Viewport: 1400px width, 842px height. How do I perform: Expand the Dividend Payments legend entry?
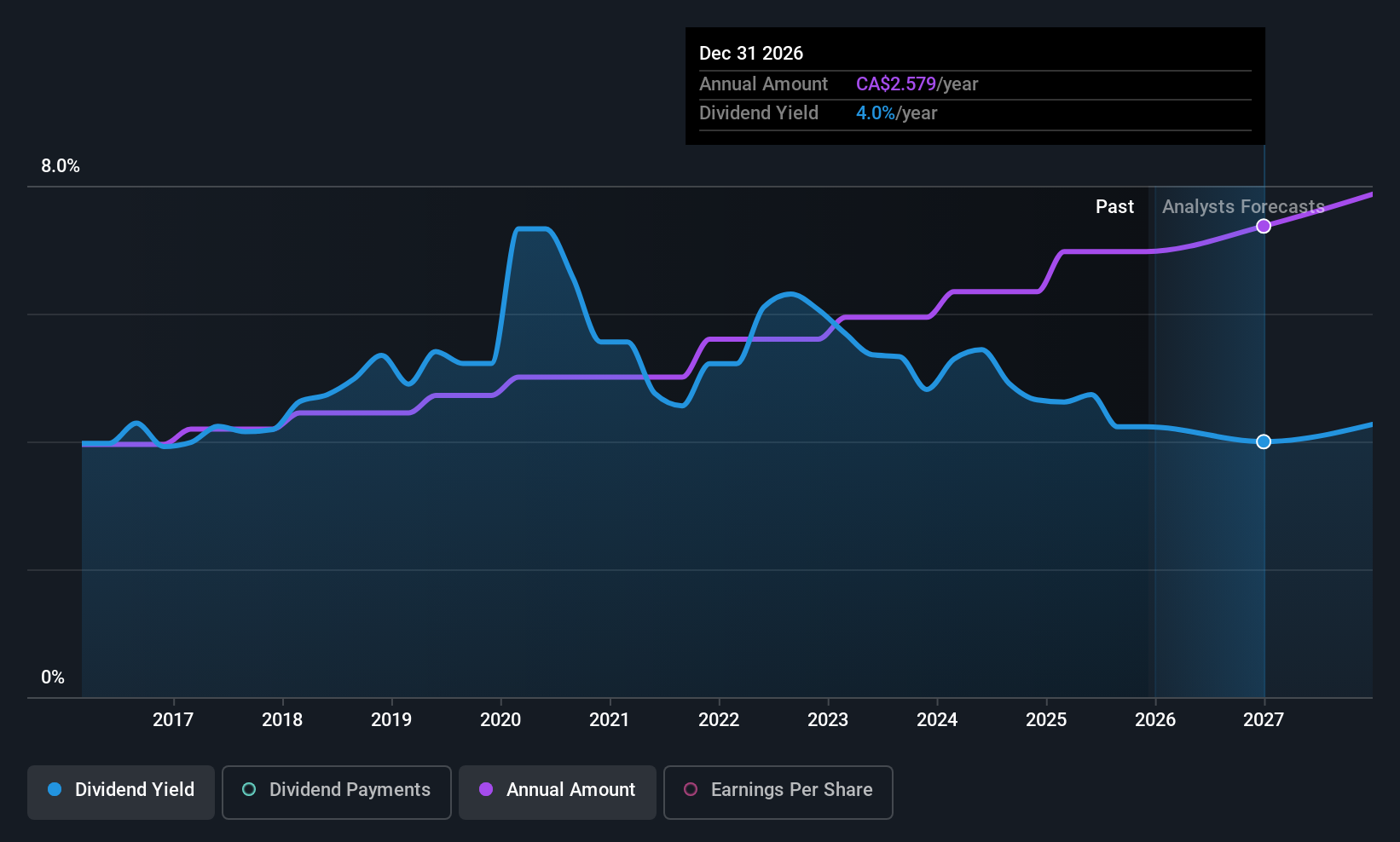pos(336,790)
